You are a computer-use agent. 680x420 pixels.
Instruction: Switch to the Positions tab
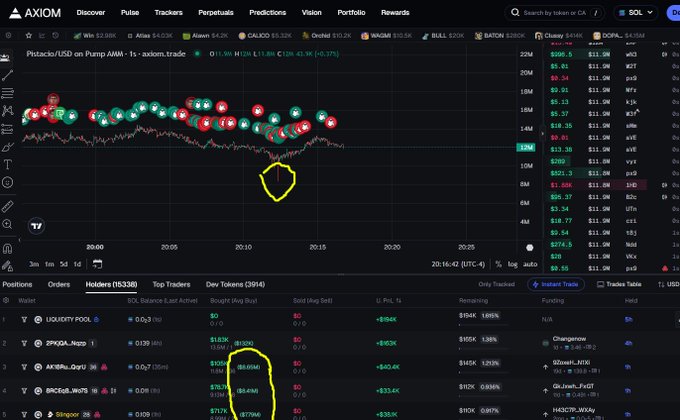(17, 284)
